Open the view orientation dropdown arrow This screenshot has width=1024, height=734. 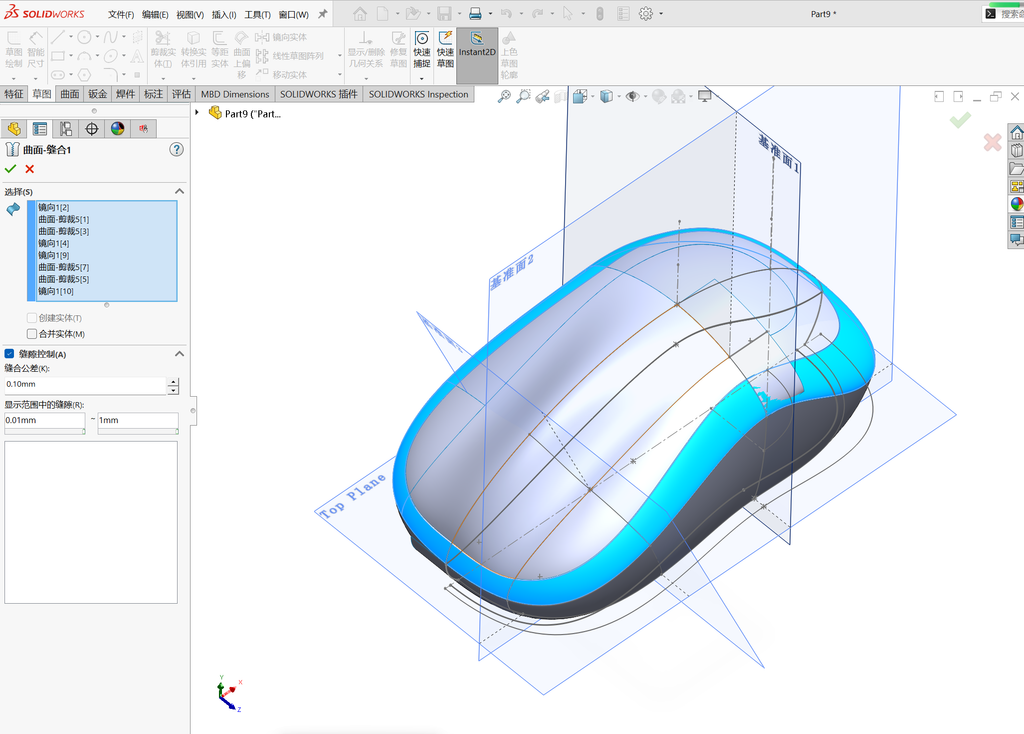click(x=593, y=97)
